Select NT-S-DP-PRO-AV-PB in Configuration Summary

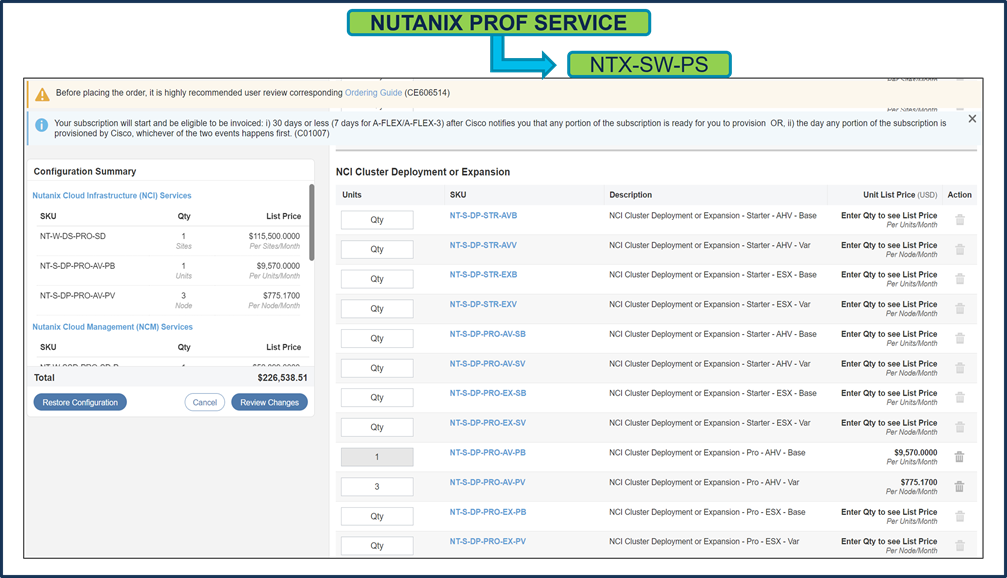(77, 265)
